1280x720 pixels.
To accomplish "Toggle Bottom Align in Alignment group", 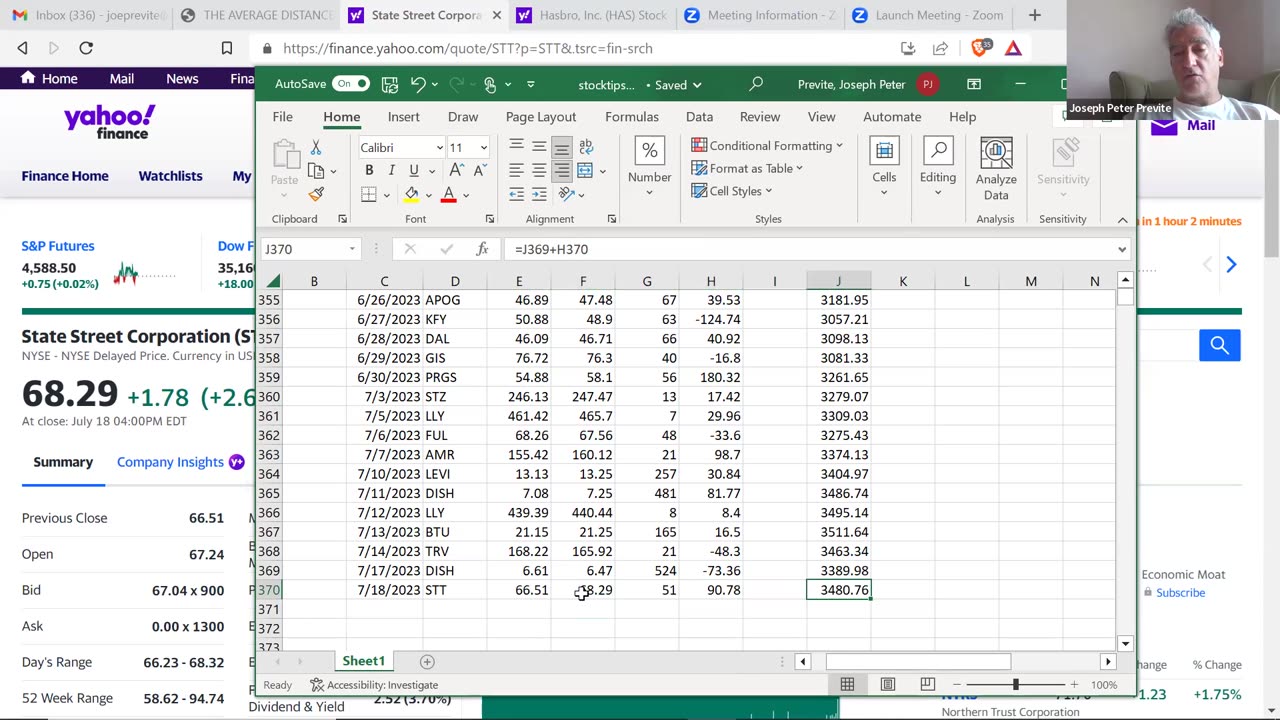I will click(x=562, y=147).
